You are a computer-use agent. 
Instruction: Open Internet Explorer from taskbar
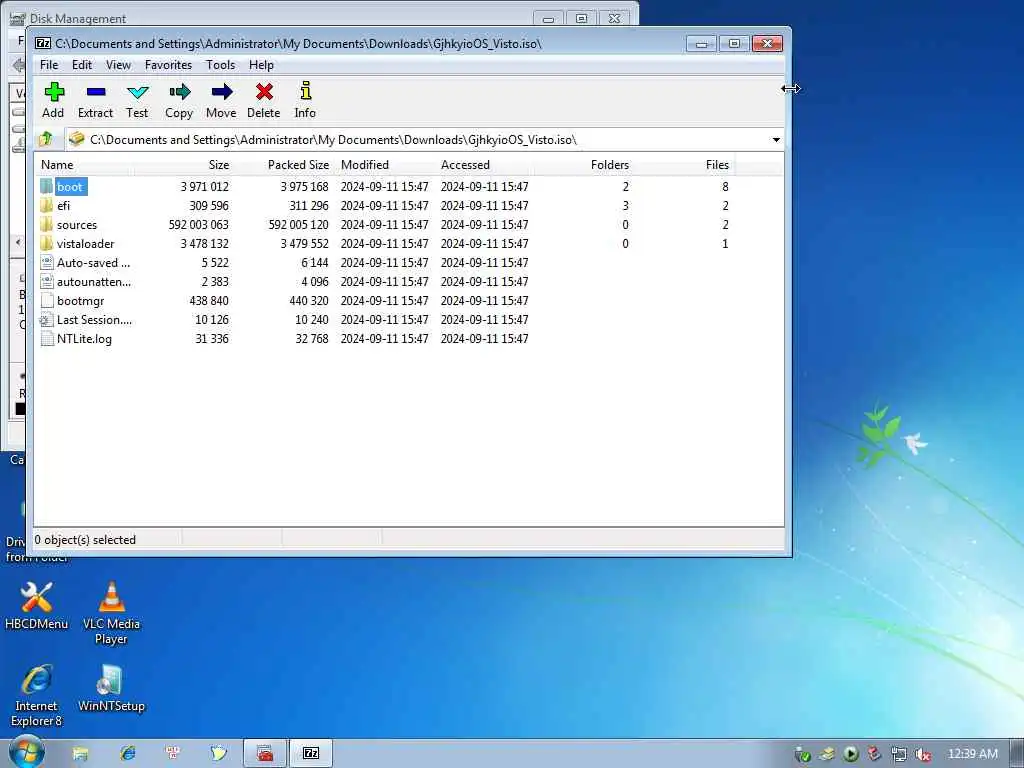(x=127, y=753)
